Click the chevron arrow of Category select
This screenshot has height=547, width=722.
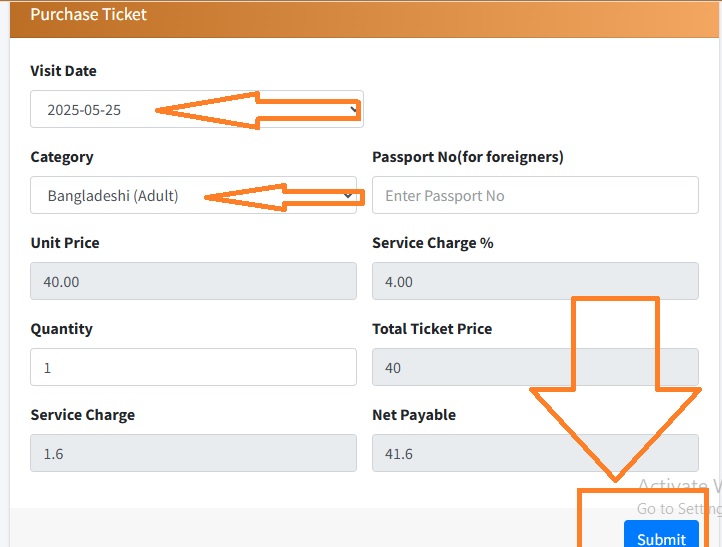click(x=348, y=196)
